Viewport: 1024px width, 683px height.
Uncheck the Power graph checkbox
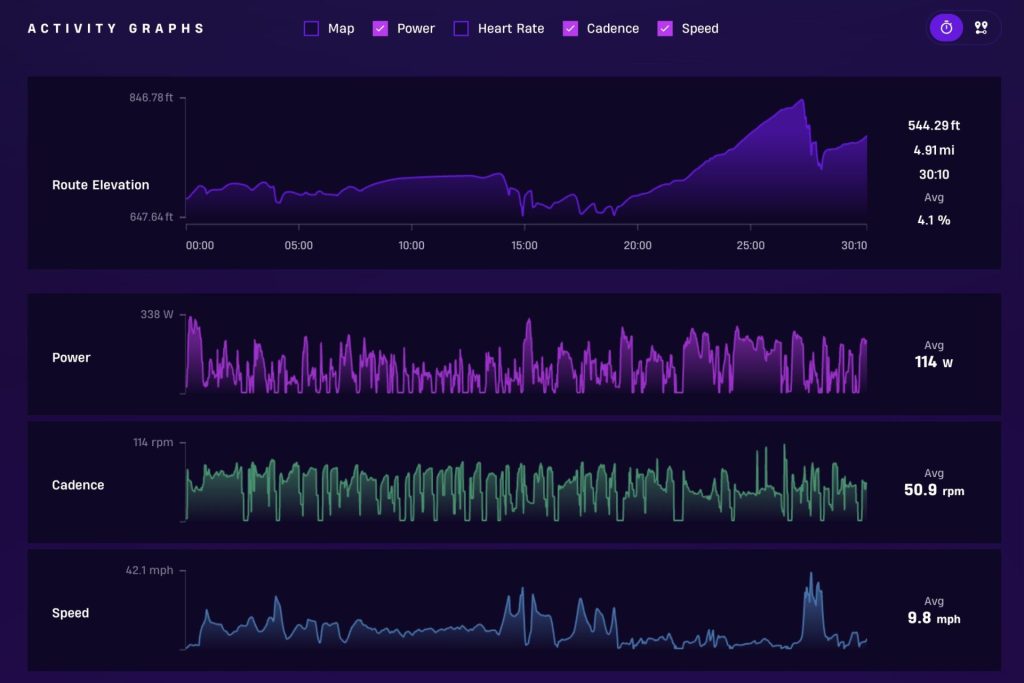[x=380, y=29]
